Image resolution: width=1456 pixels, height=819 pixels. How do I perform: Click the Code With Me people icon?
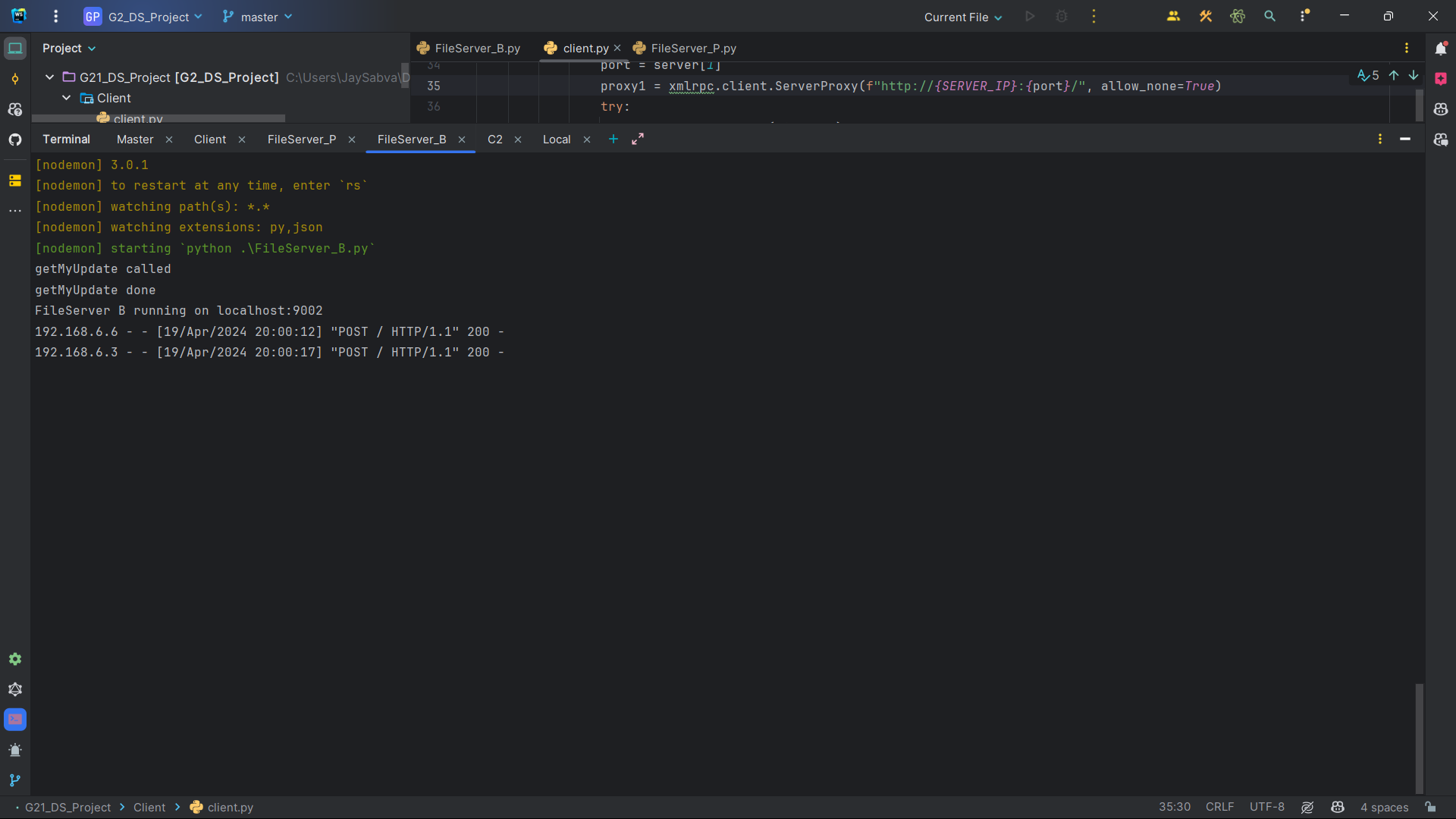1173,16
